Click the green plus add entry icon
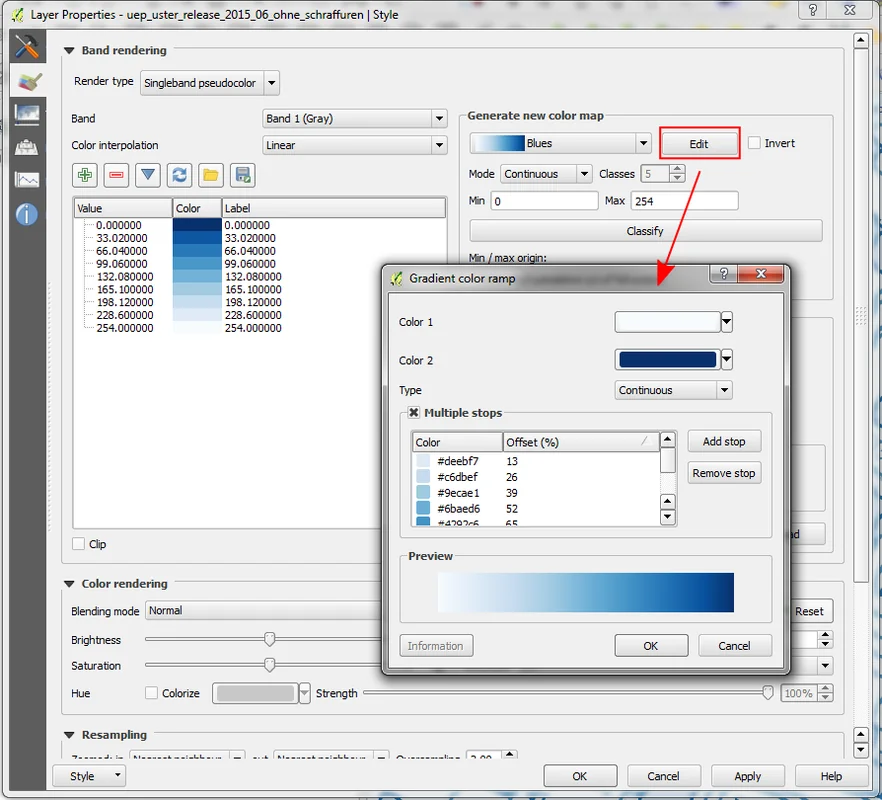882x800 pixels. 85,175
